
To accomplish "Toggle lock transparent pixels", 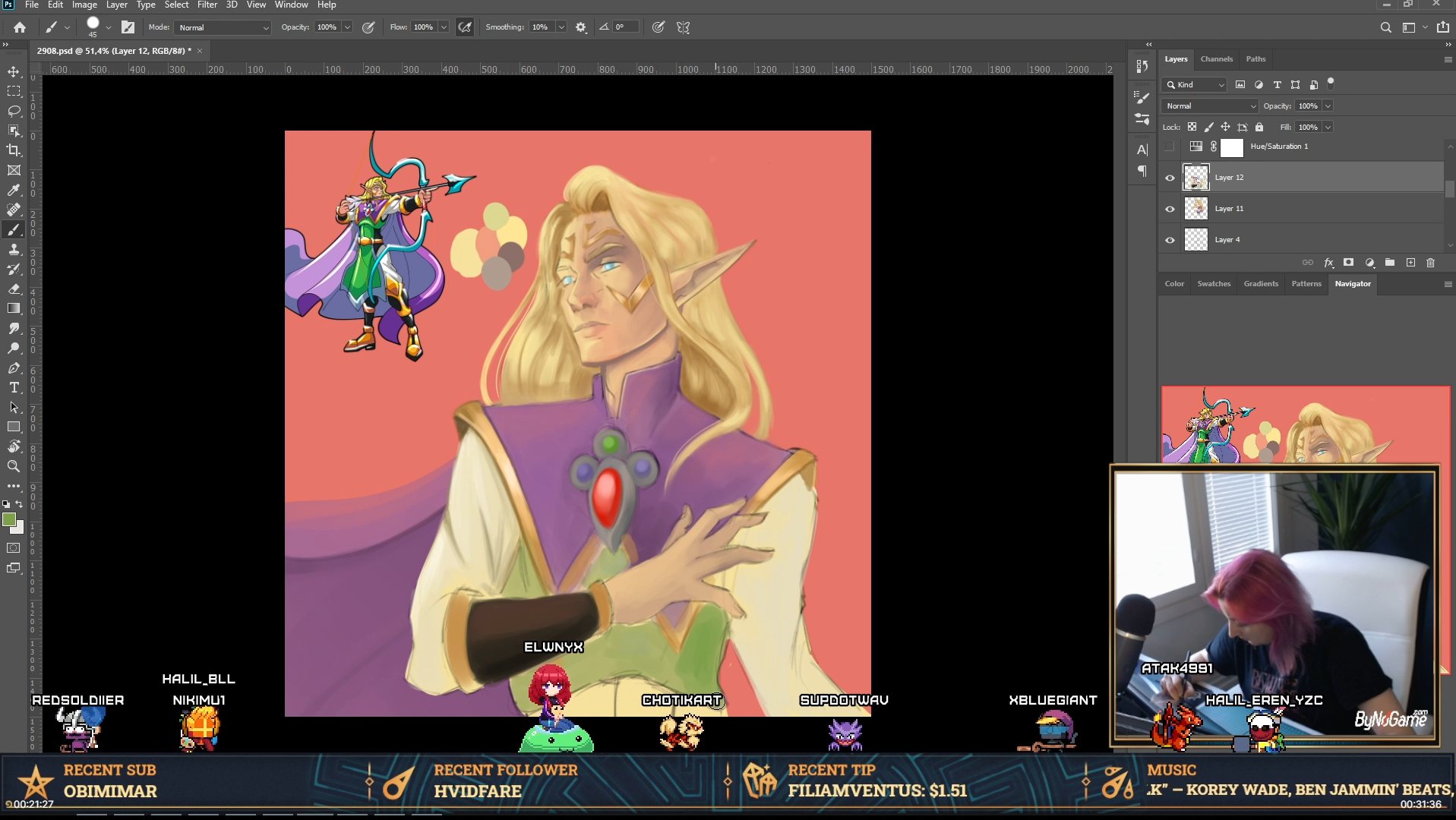I will 1192,127.
